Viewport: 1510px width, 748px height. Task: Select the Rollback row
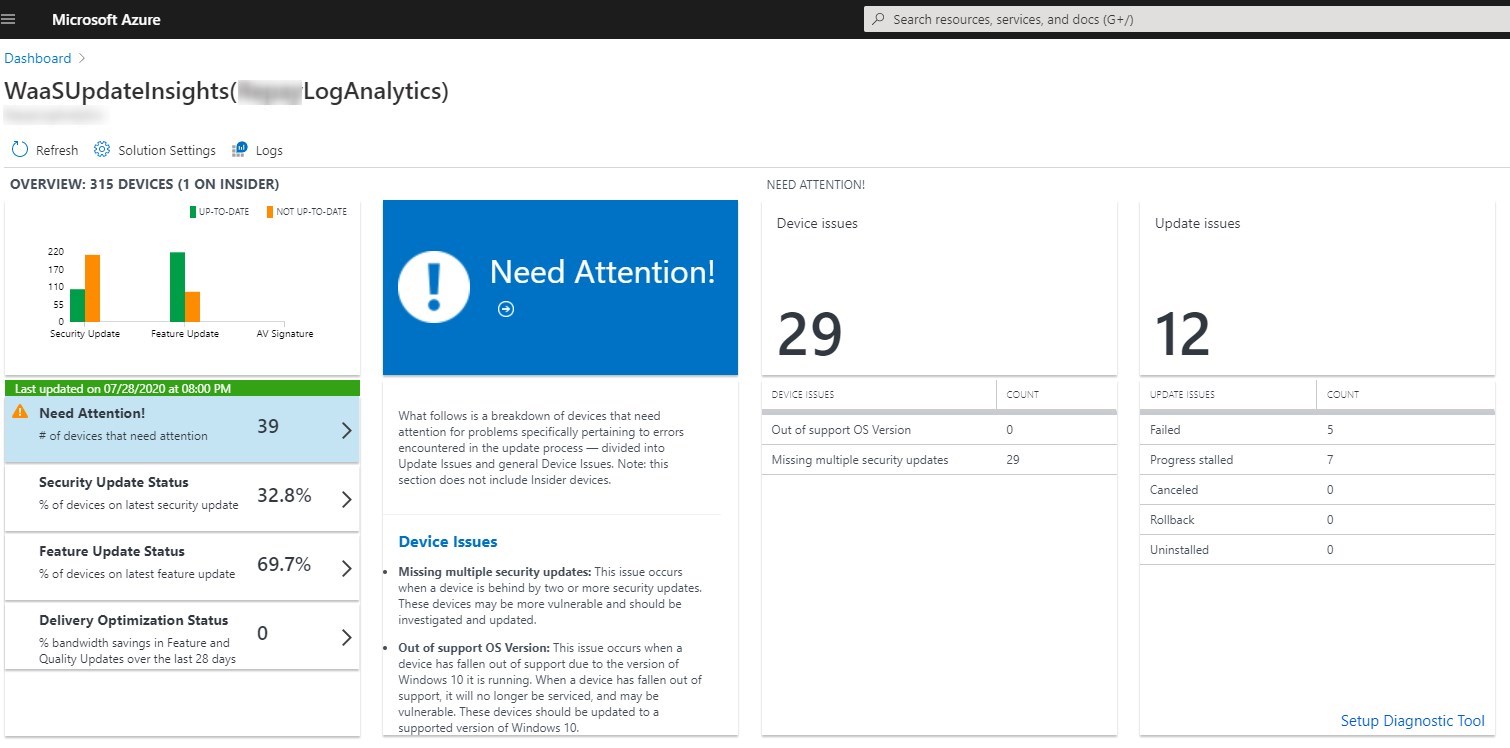1317,520
